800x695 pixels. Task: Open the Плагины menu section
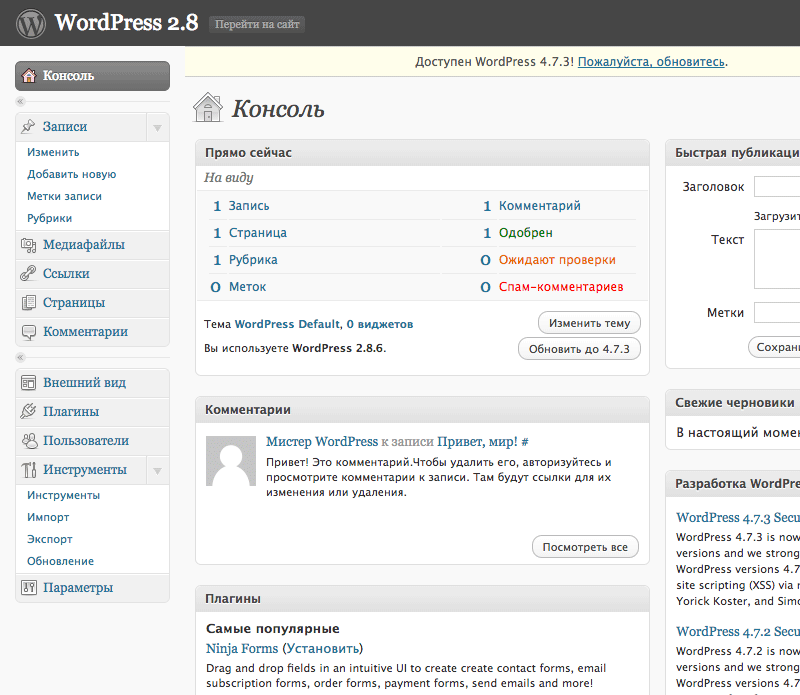pos(92,412)
